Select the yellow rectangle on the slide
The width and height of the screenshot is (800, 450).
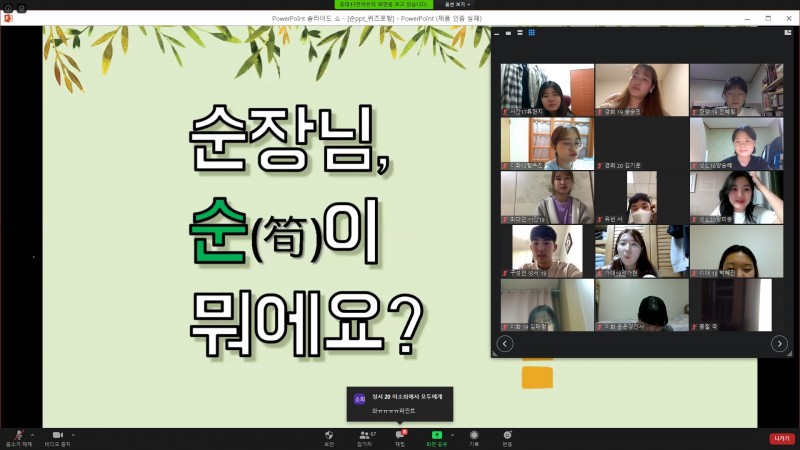coord(537,377)
